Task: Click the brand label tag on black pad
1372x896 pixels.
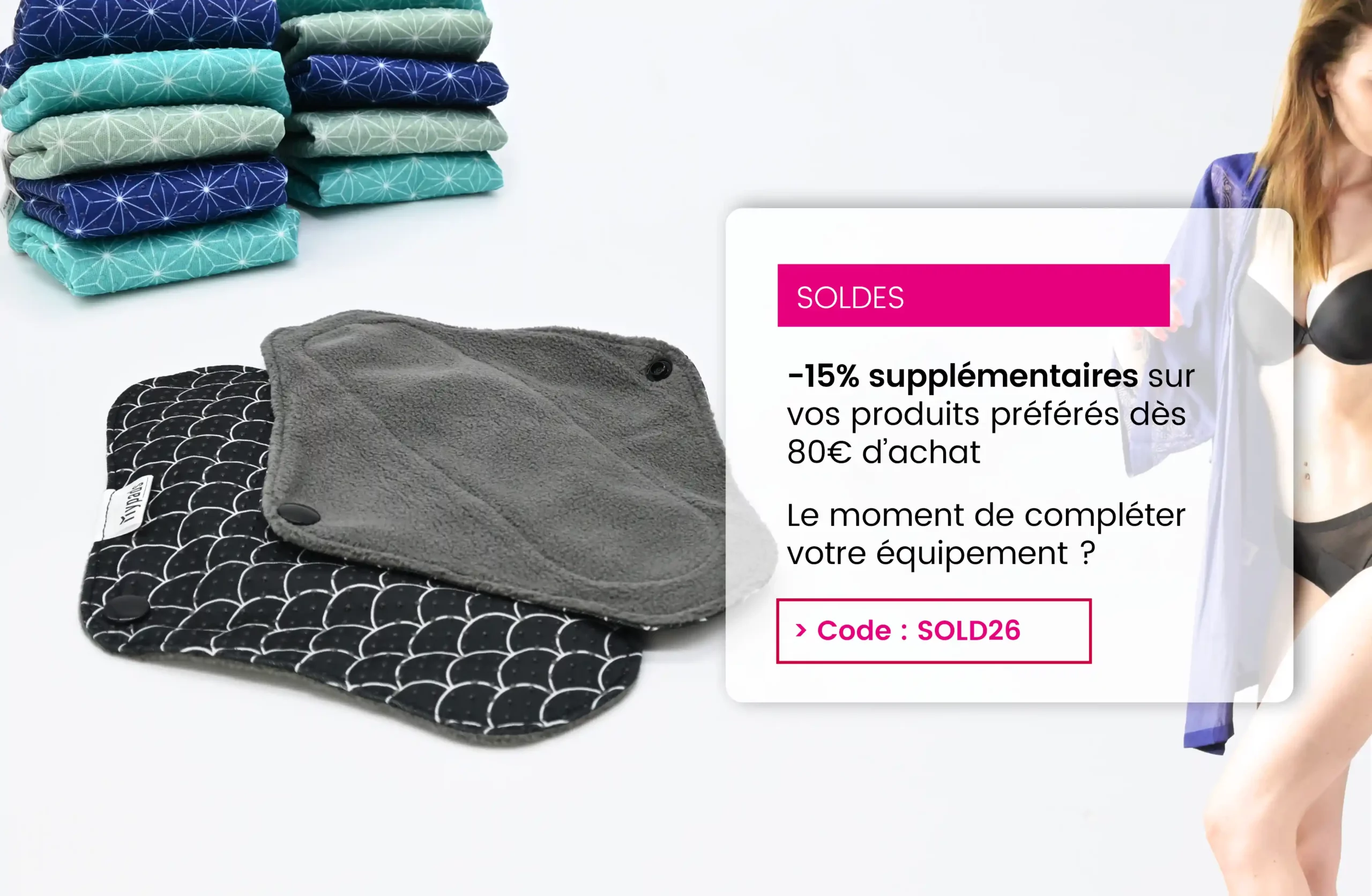Action: (128, 507)
